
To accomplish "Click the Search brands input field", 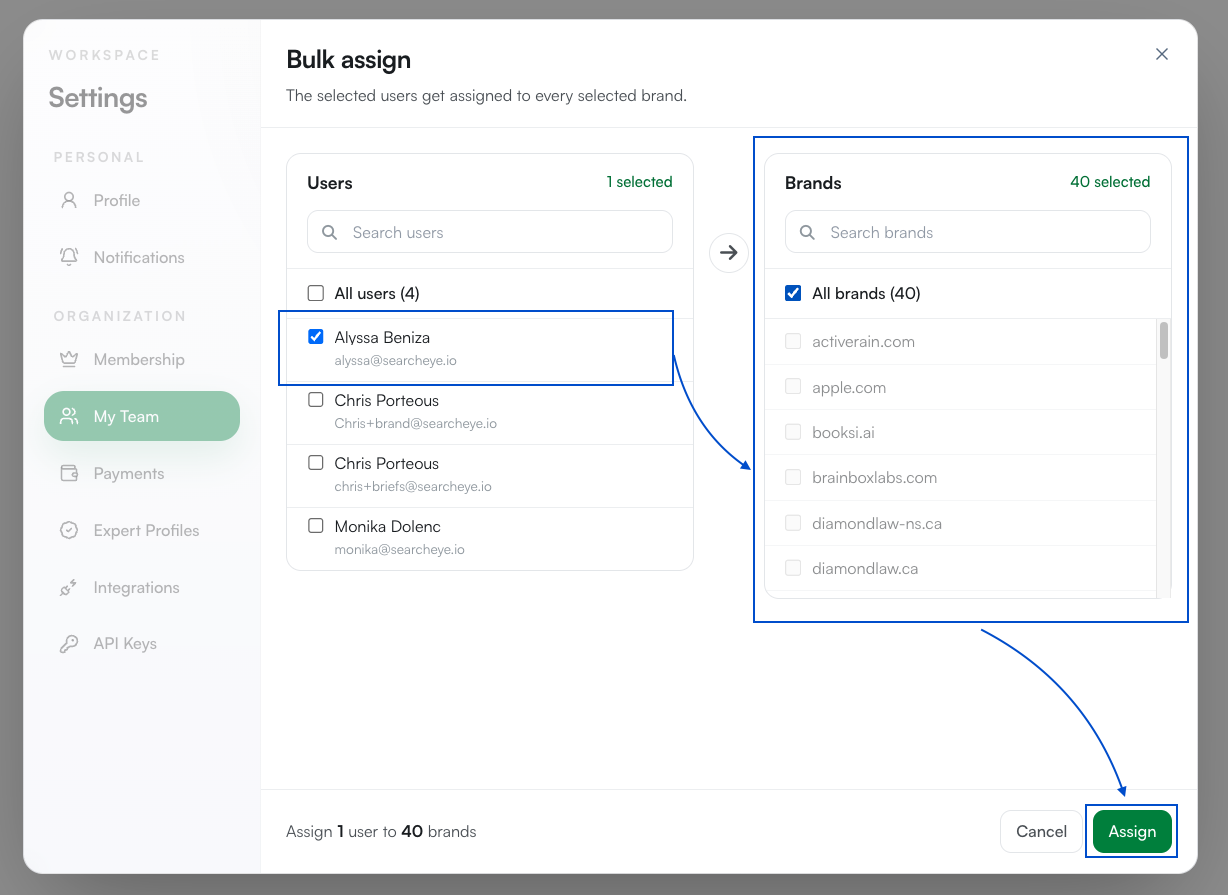I will (968, 232).
